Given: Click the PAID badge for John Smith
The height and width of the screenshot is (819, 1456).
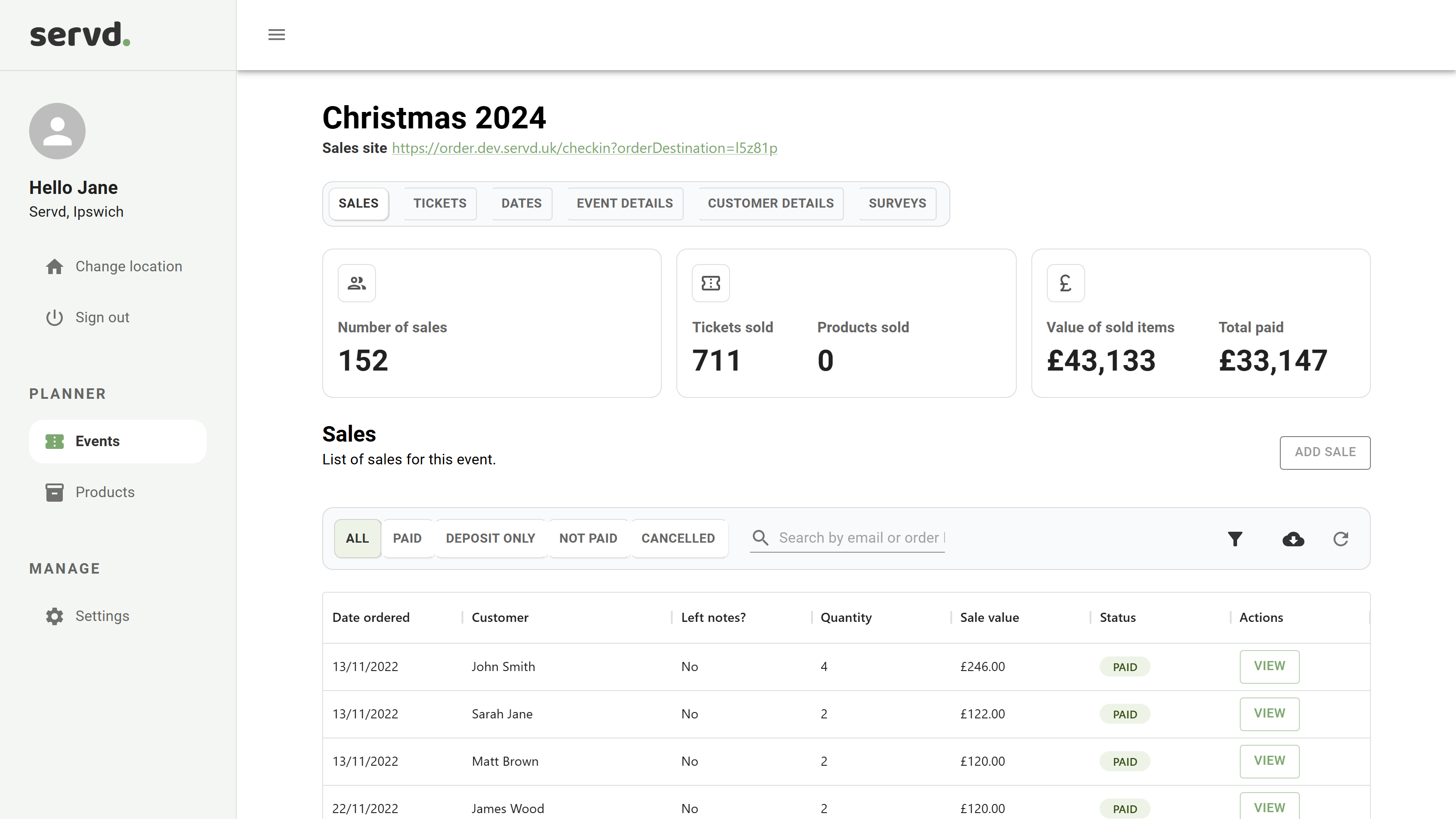Looking at the screenshot, I should point(1125,667).
